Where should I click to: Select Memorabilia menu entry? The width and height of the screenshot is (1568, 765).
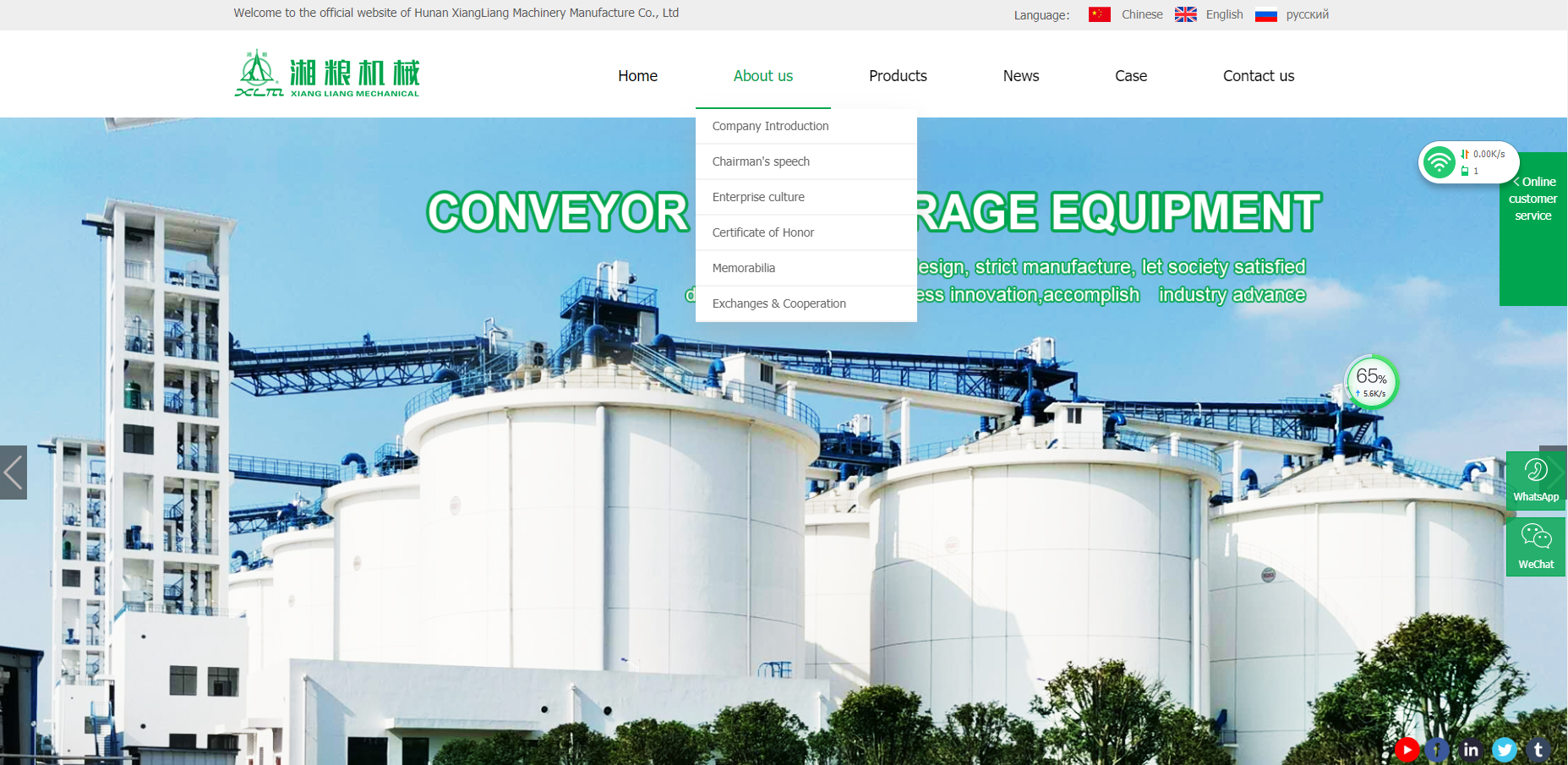(x=806, y=268)
